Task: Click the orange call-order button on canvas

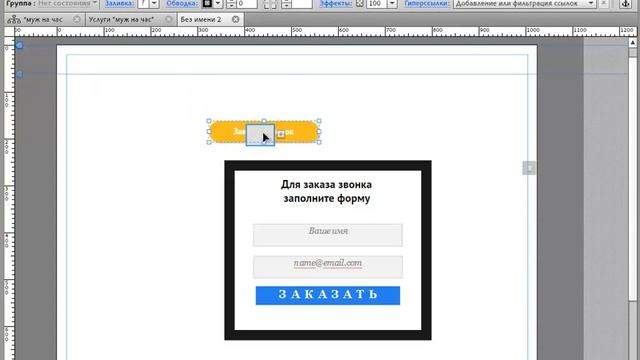Action: click(264, 131)
